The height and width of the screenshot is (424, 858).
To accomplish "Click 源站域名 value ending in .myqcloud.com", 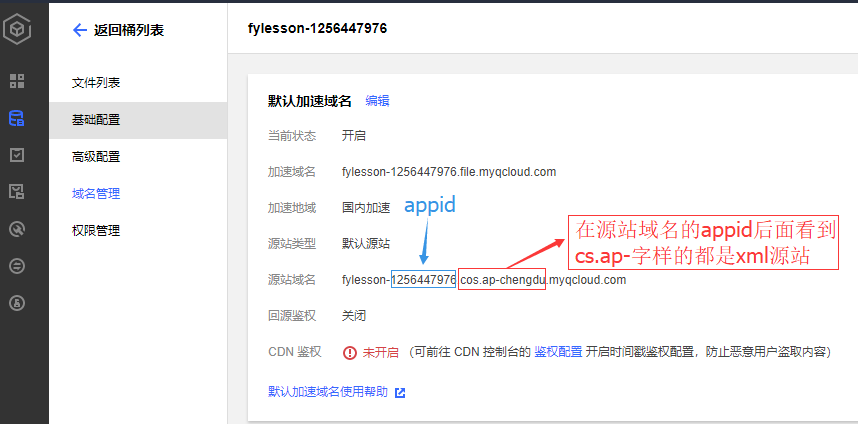I will (484, 280).
